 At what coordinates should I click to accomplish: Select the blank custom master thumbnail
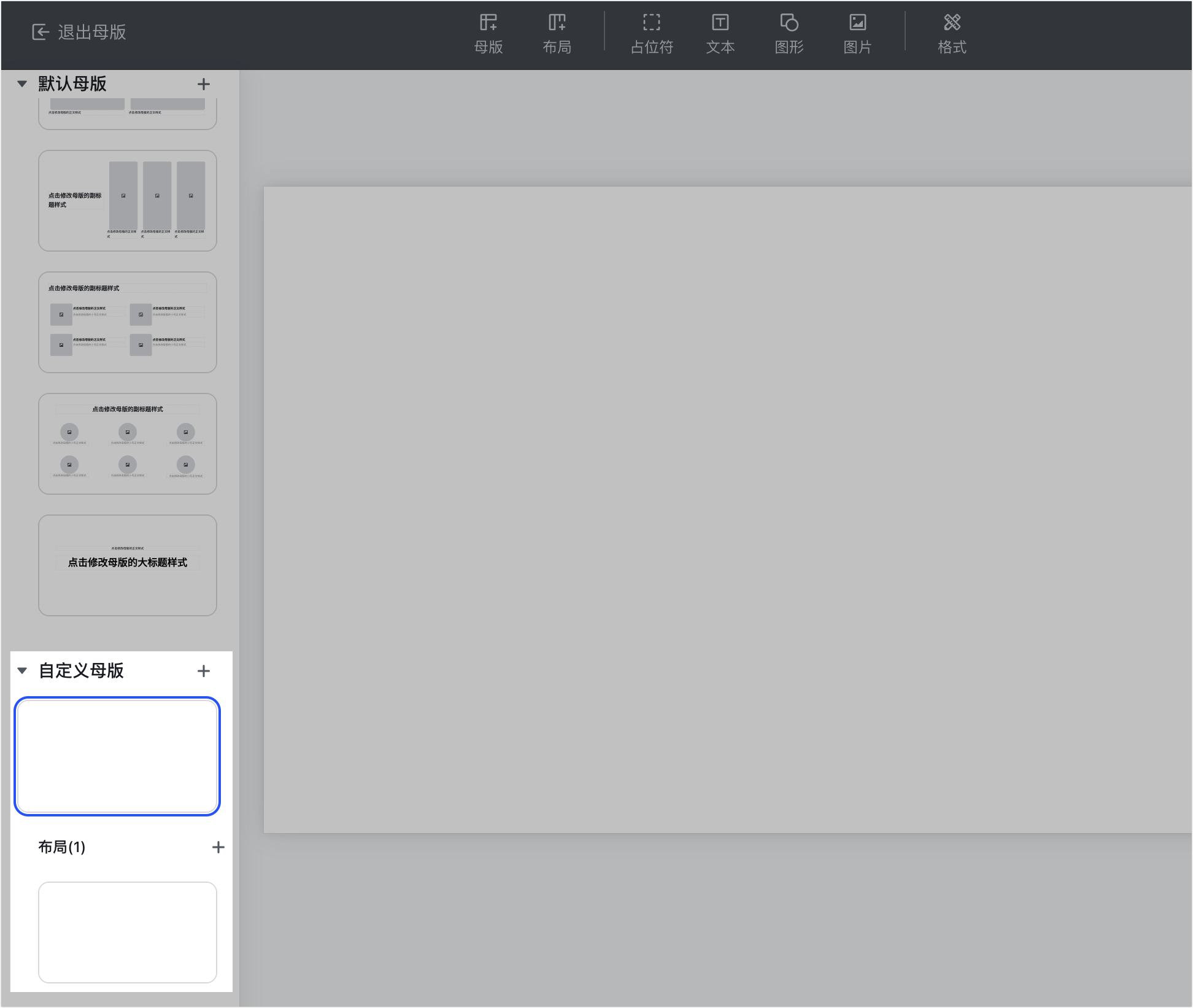[117, 756]
